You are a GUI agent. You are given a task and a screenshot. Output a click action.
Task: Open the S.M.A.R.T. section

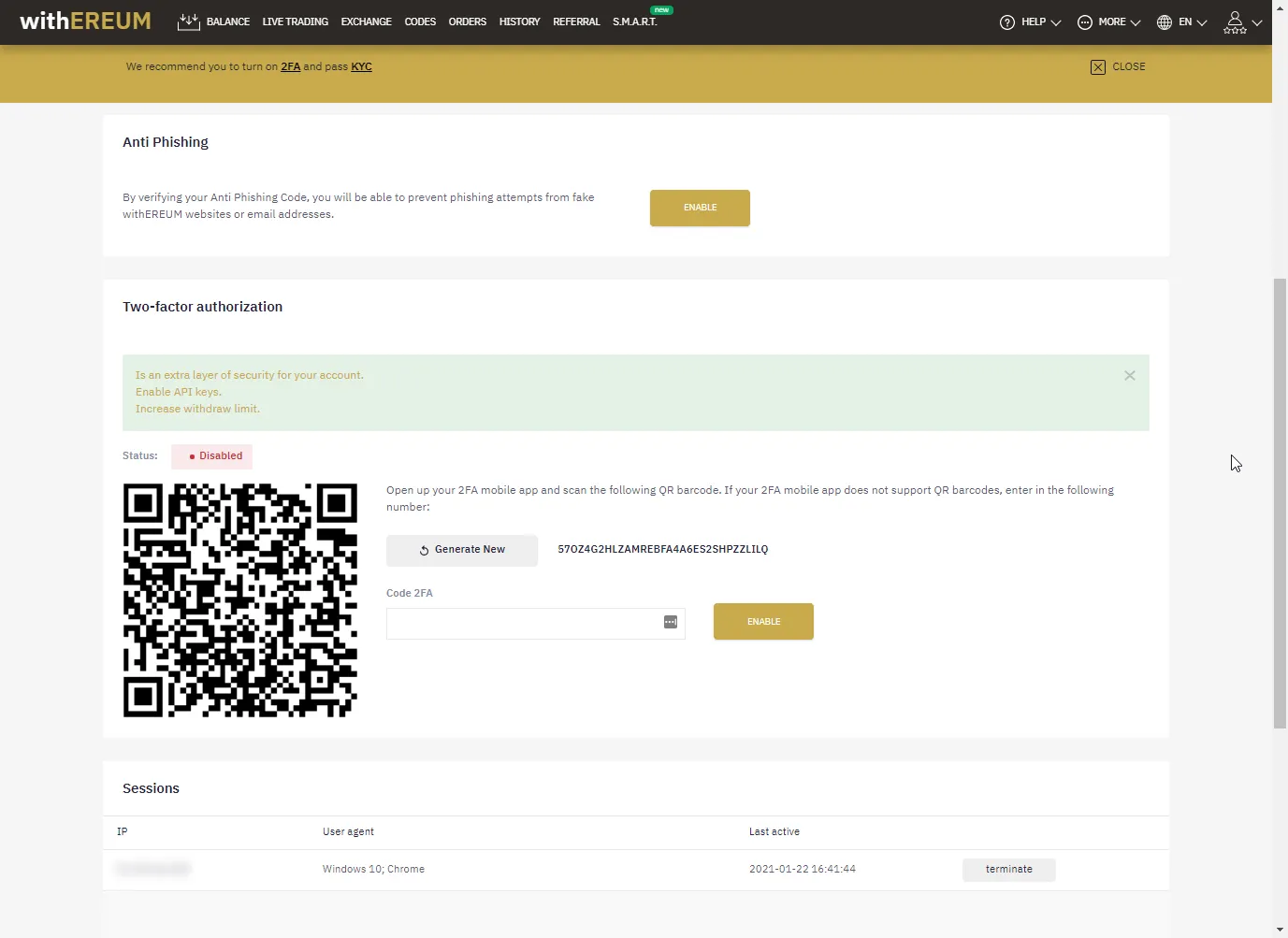pos(634,22)
